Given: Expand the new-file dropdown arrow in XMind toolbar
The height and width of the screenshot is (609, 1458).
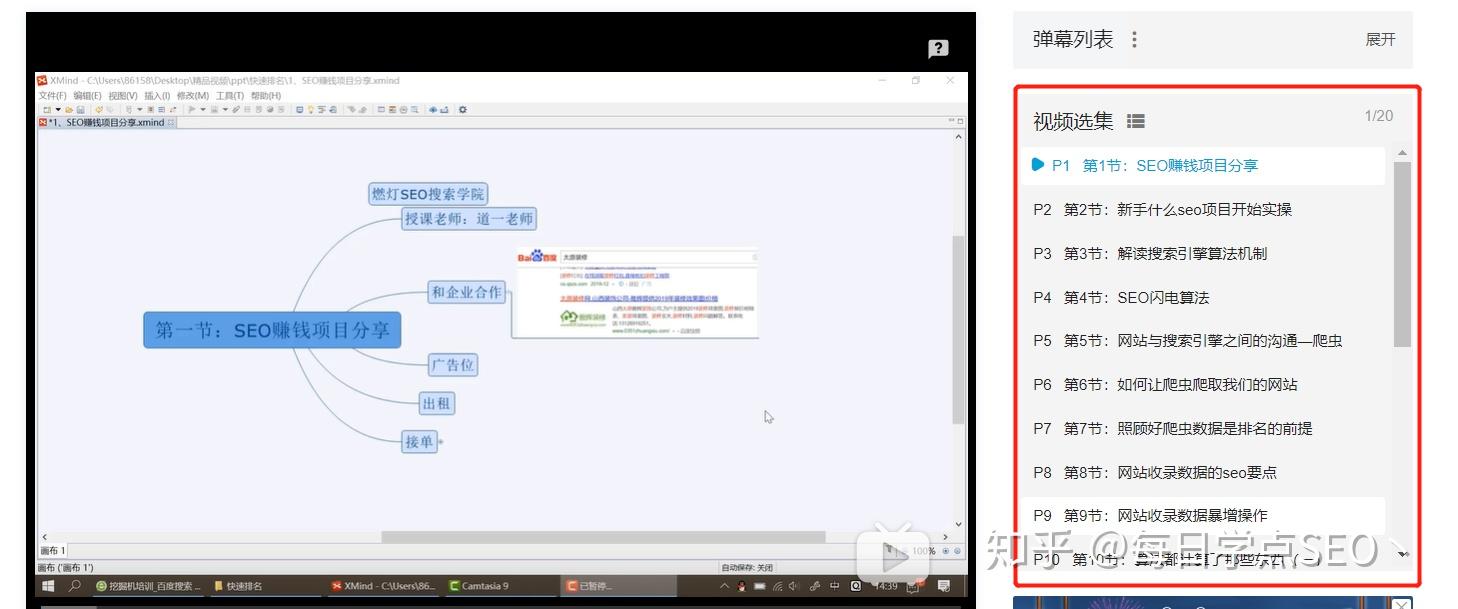Looking at the screenshot, I should click(x=57, y=110).
